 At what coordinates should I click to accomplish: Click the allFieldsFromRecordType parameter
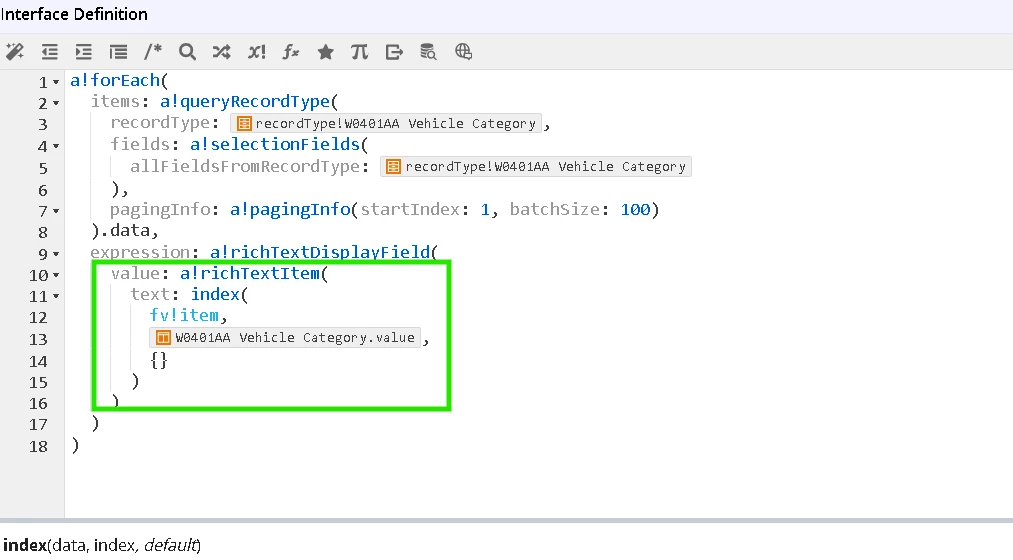click(x=244, y=166)
